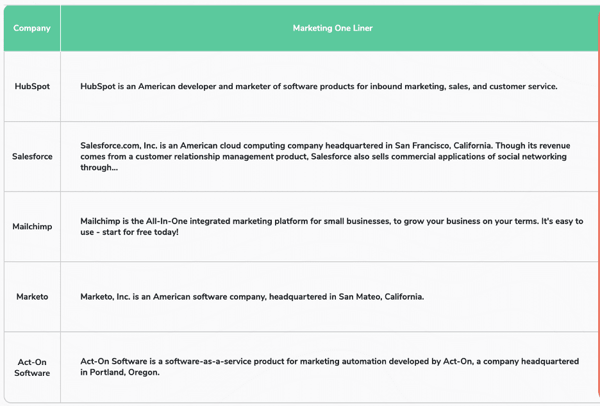This screenshot has width=600, height=406.
Task: Click the truncated "through..." text
Action: tap(99, 168)
